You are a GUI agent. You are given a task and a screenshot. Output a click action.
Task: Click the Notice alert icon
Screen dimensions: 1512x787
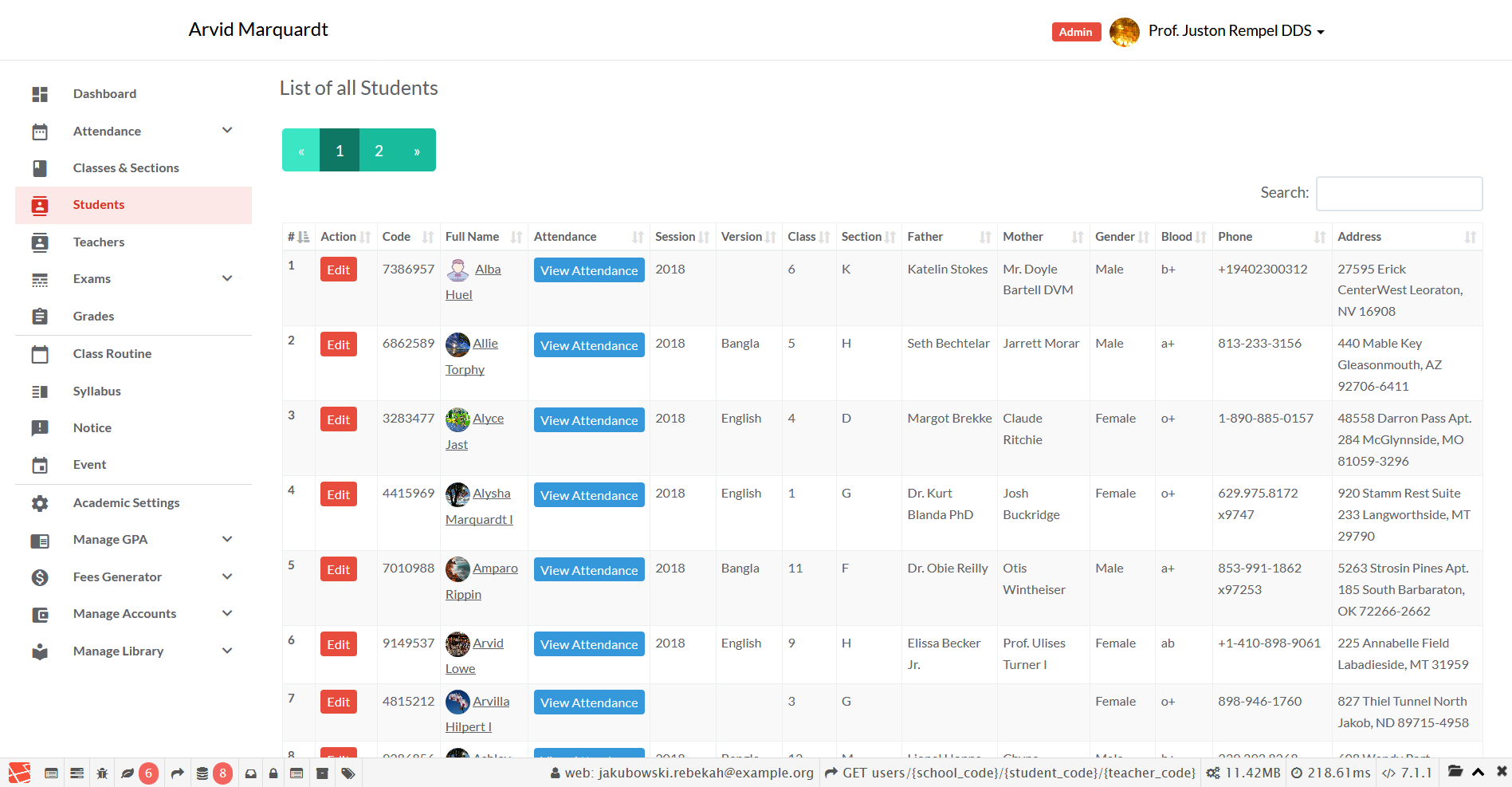(x=40, y=428)
